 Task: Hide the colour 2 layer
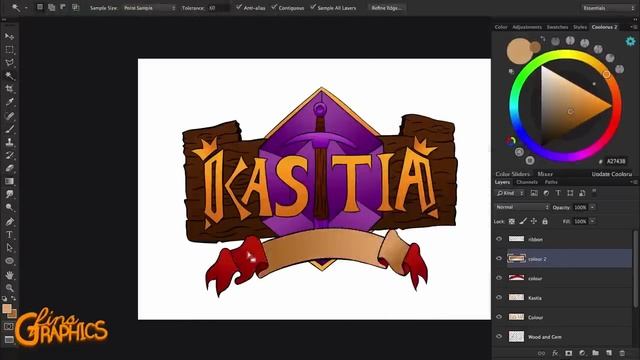pos(499,258)
